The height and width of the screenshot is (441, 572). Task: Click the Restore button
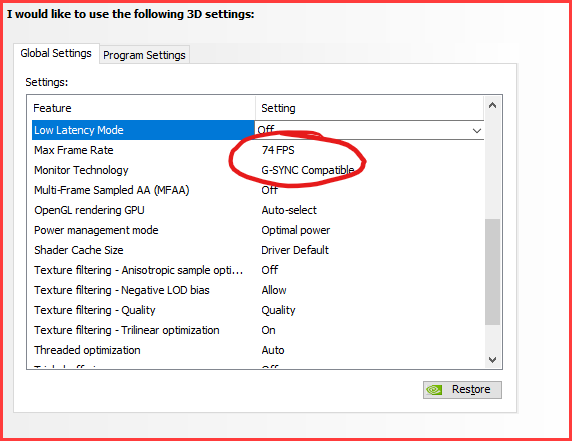coord(462,390)
